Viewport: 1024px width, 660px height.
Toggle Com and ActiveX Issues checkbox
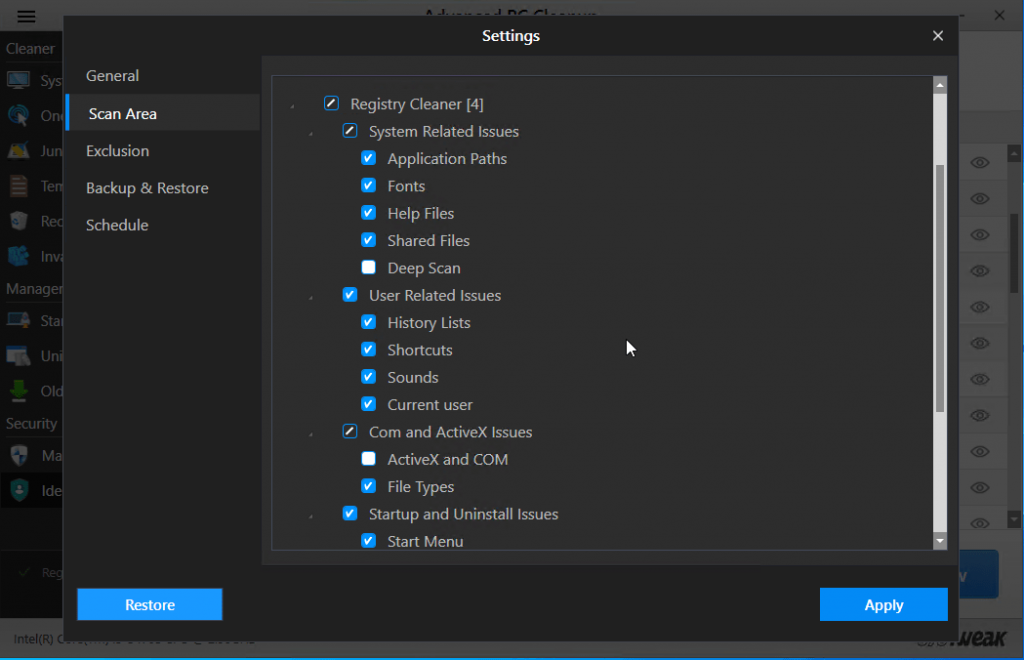(350, 432)
